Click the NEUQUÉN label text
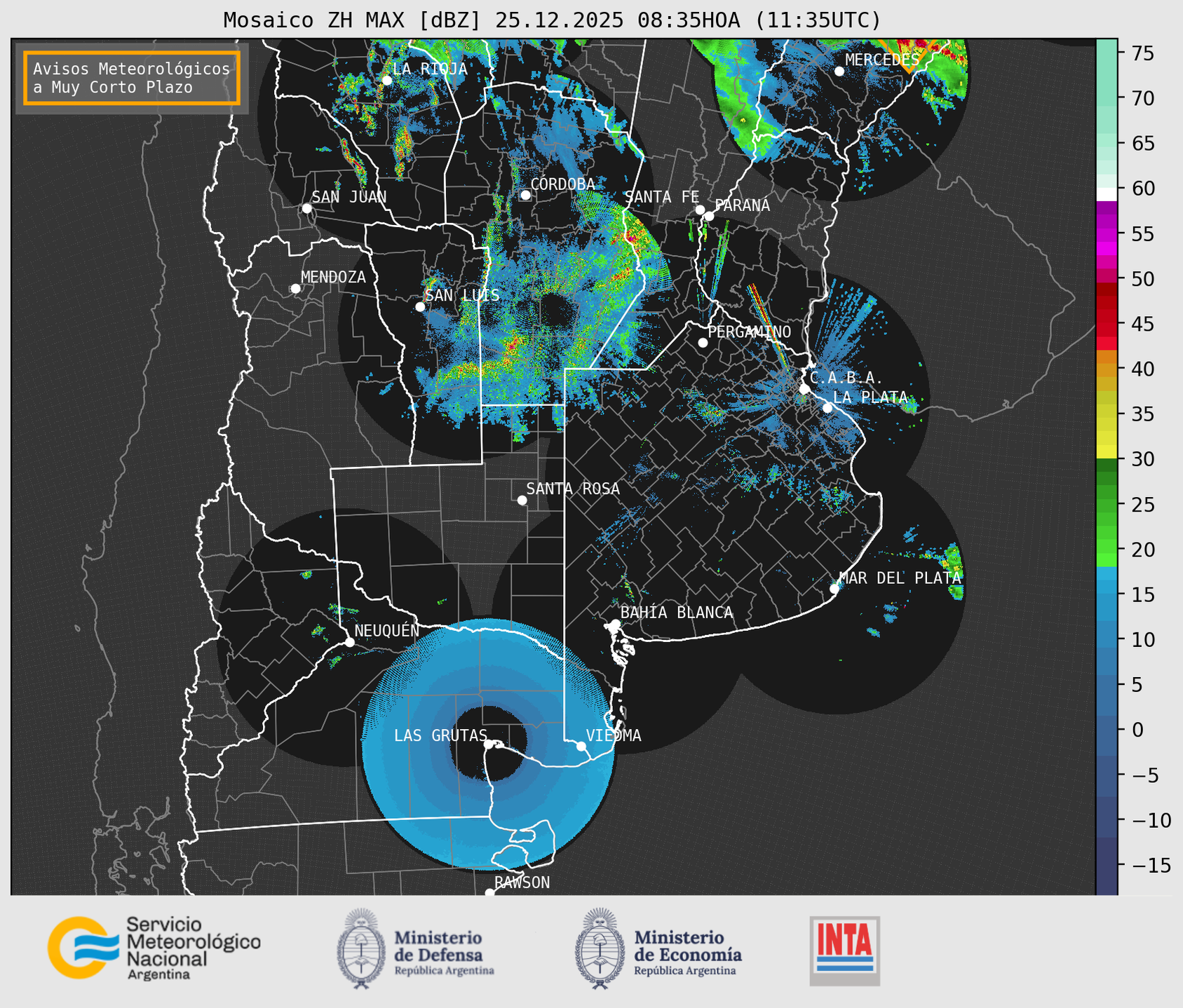The height and width of the screenshot is (1008, 1183). tap(386, 630)
